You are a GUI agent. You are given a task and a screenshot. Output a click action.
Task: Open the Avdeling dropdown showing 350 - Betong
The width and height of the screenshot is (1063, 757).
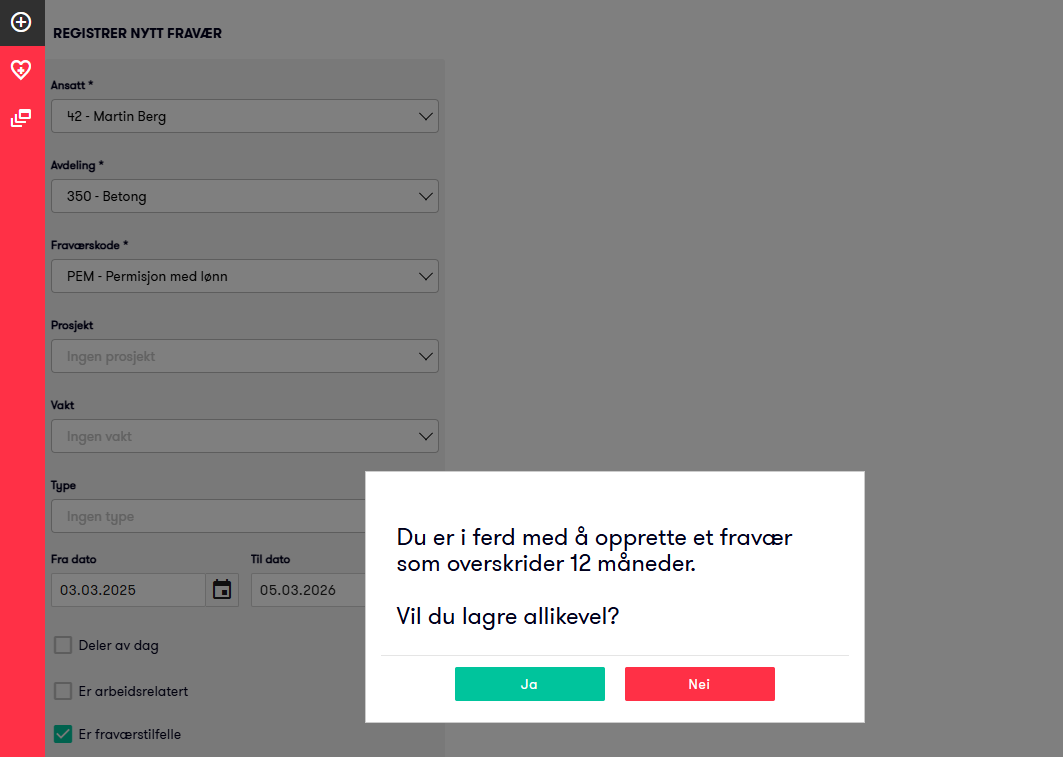pyautogui.click(x=244, y=197)
